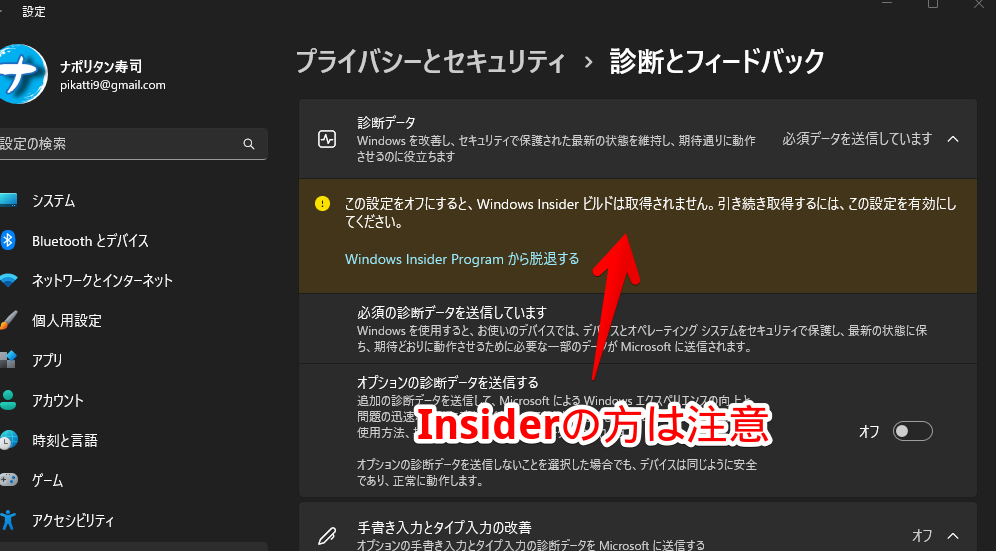
Task: Select 時刻と言語 in the sidebar
Action: click(65, 440)
